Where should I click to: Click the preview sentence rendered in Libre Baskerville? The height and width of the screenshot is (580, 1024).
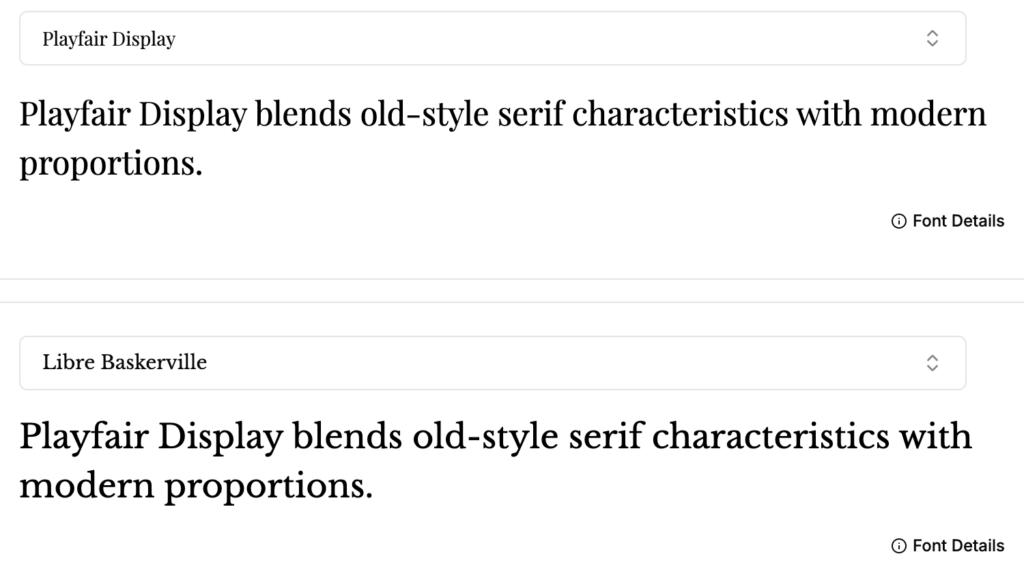[x=495, y=437]
